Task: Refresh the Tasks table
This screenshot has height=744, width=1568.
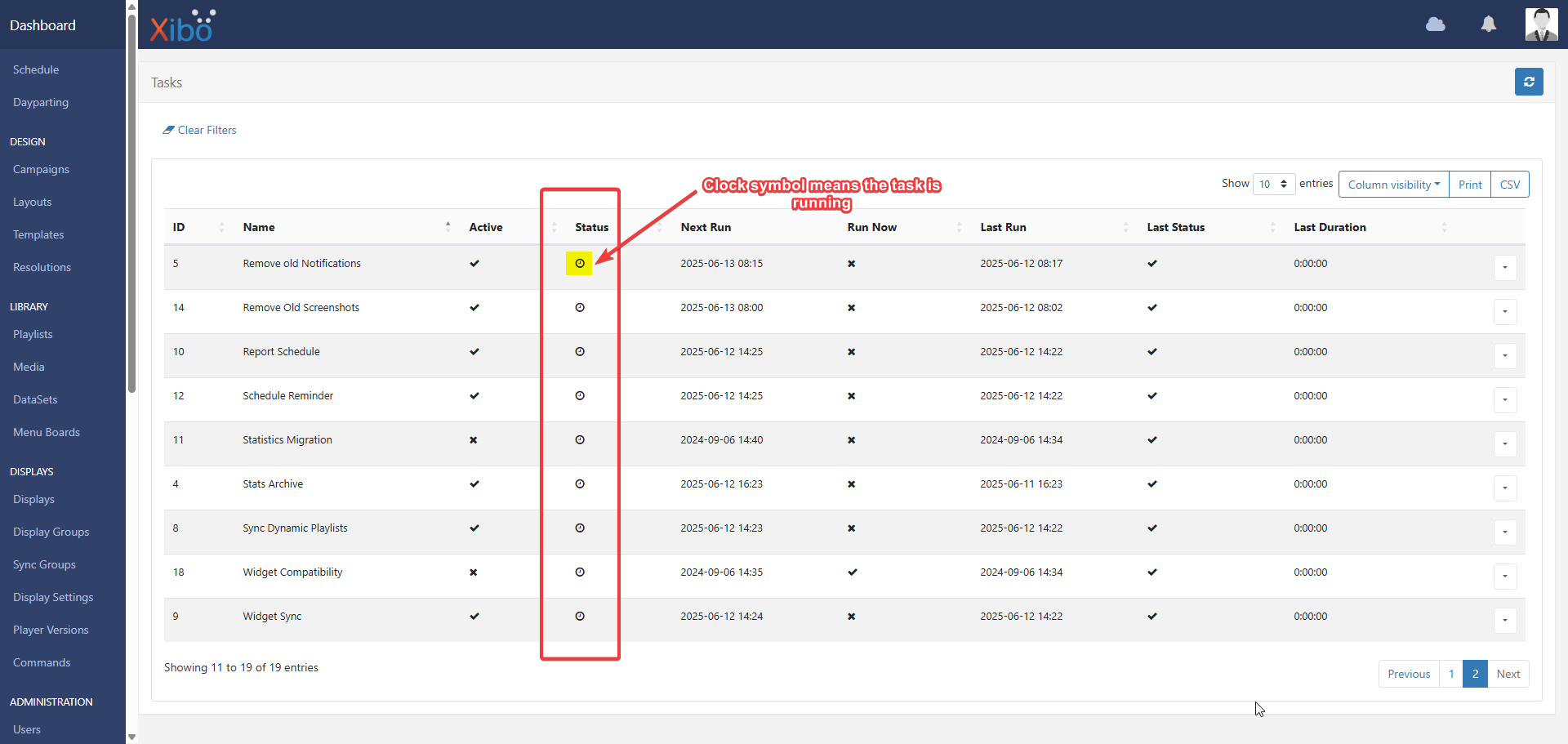Action: 1529,82
